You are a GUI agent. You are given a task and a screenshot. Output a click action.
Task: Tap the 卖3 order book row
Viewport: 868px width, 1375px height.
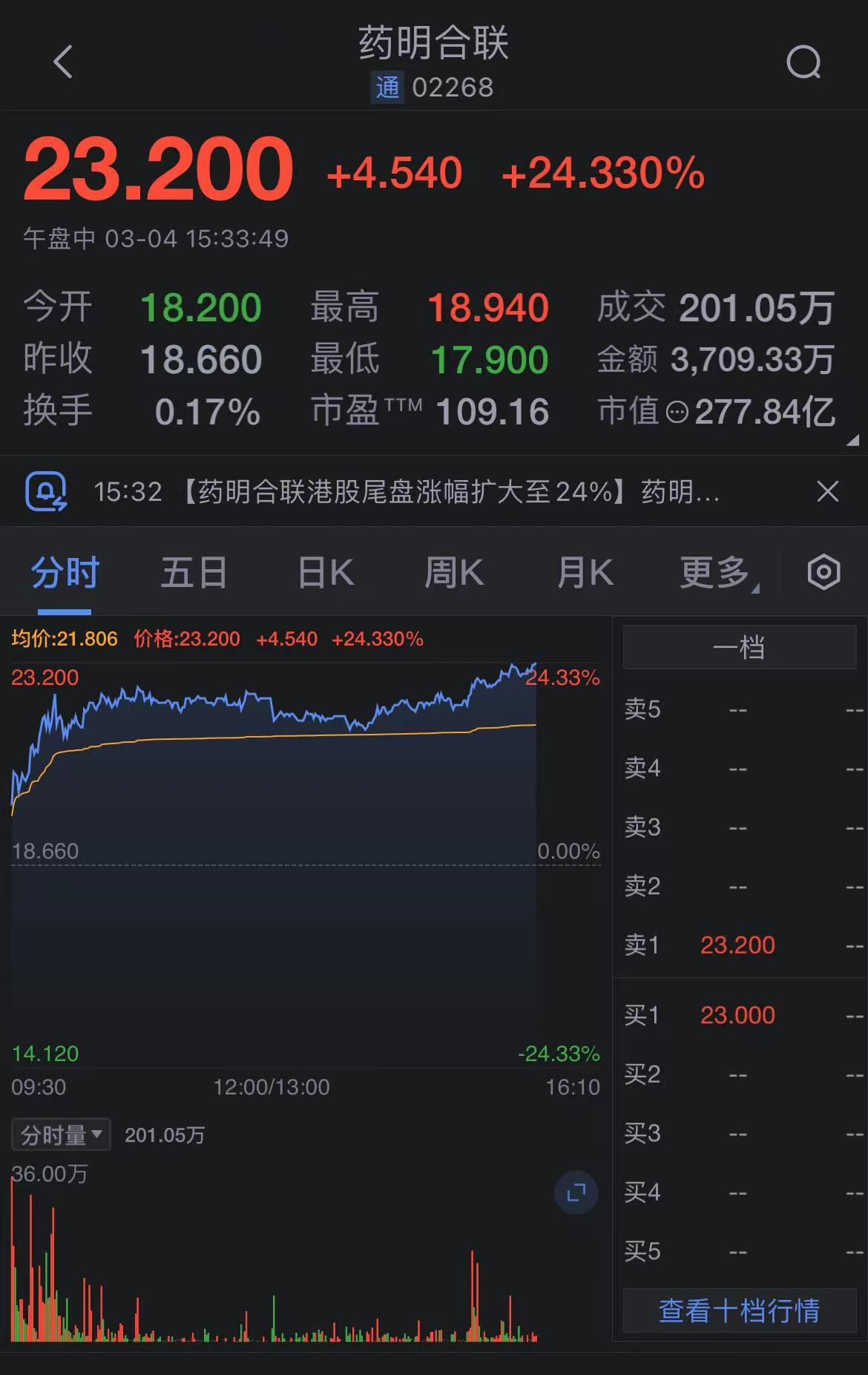(740, 827)
